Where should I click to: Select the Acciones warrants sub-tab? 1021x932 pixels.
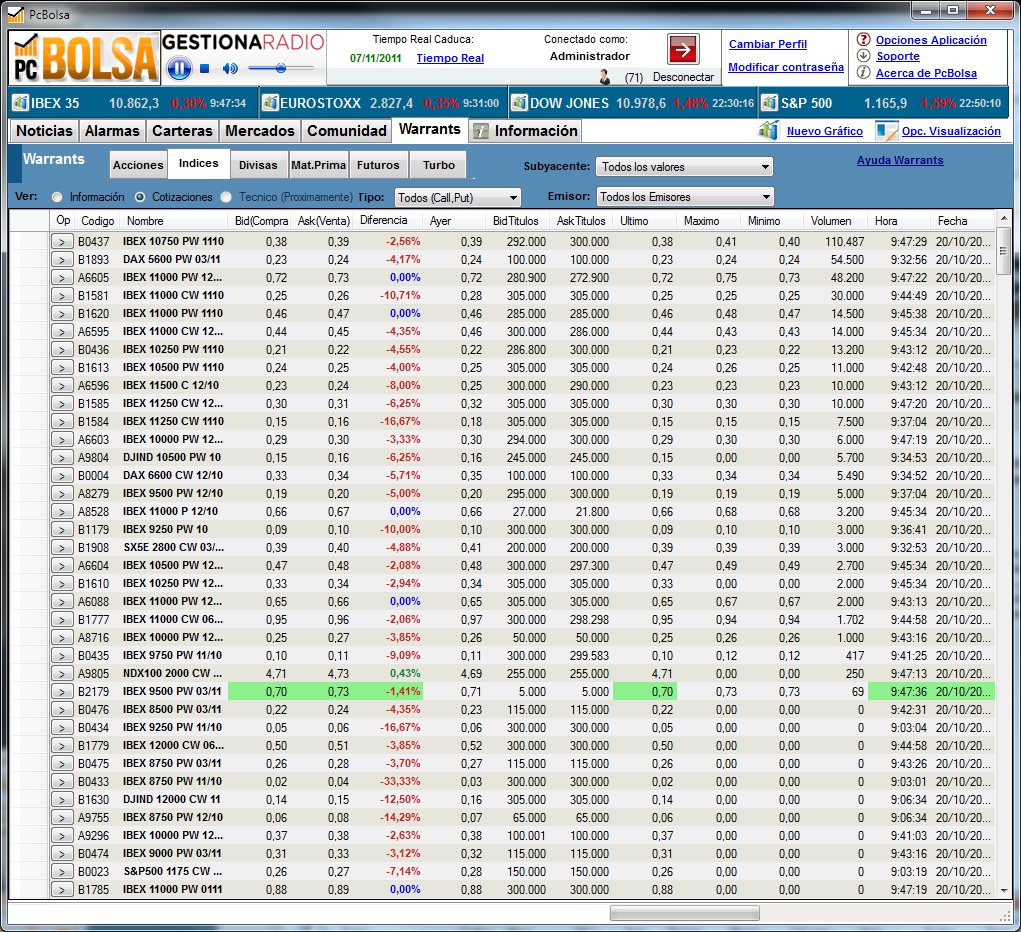pos(138,165)
